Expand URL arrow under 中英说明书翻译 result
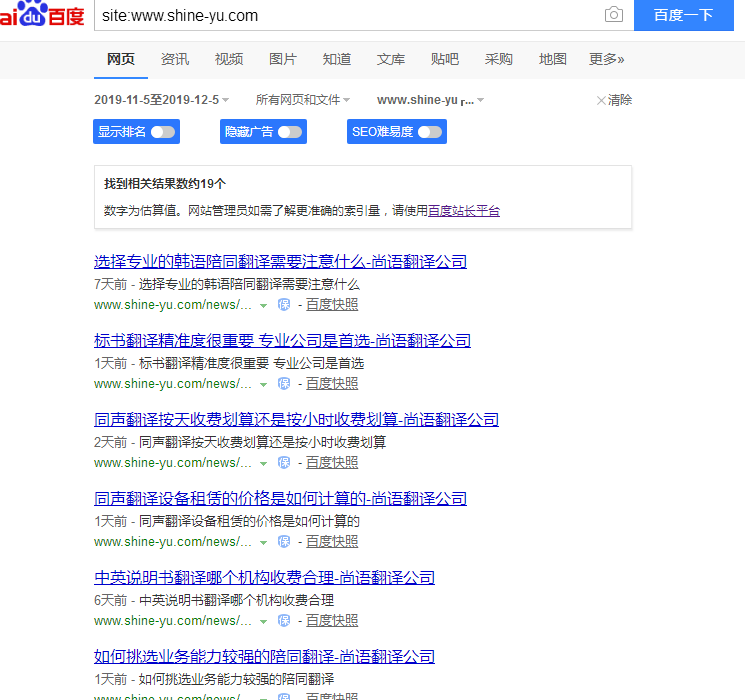This screenshot has width=745, height=700. click(263, 621)
